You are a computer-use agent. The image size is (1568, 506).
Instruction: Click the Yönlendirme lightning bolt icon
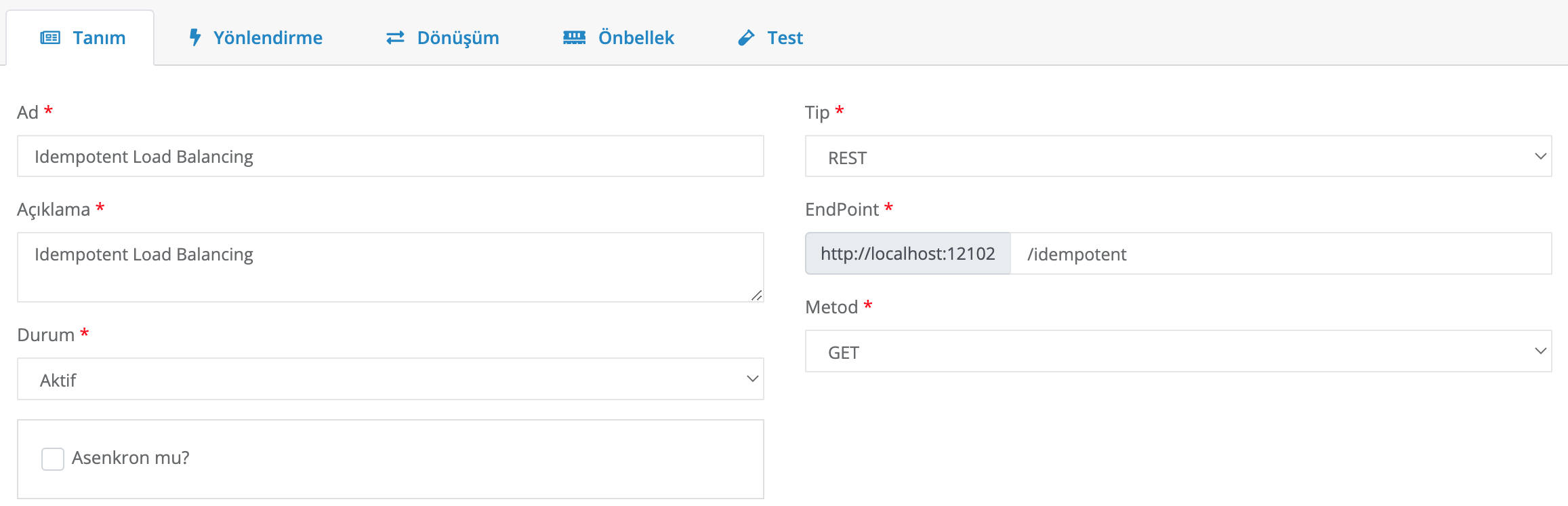[x=195, y=37]
